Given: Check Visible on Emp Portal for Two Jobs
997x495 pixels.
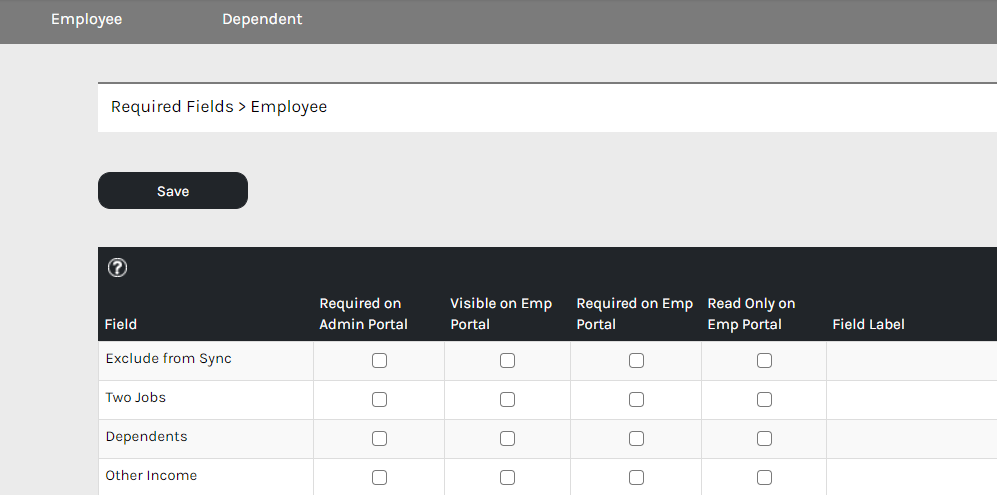Looking at the screenshot, I should coord(507,400).
